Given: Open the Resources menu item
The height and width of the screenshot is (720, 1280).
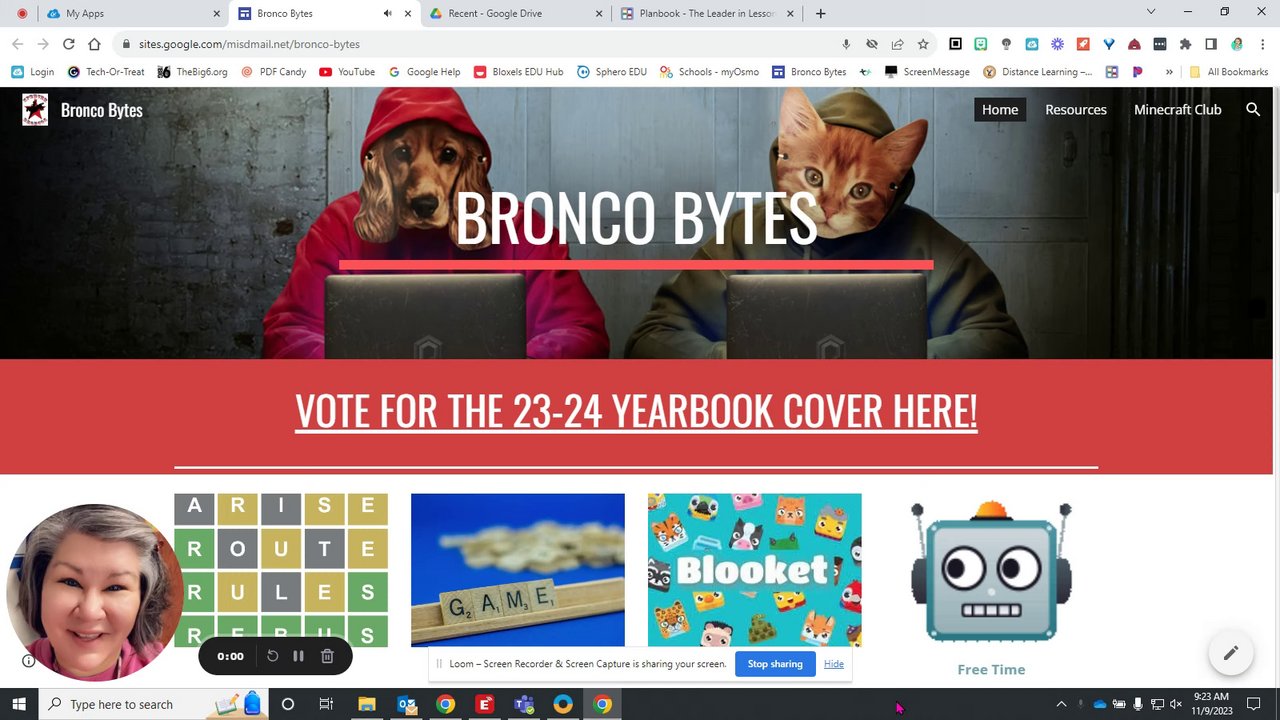Looking at the screenshot, I should click(x=1076, y=110).
